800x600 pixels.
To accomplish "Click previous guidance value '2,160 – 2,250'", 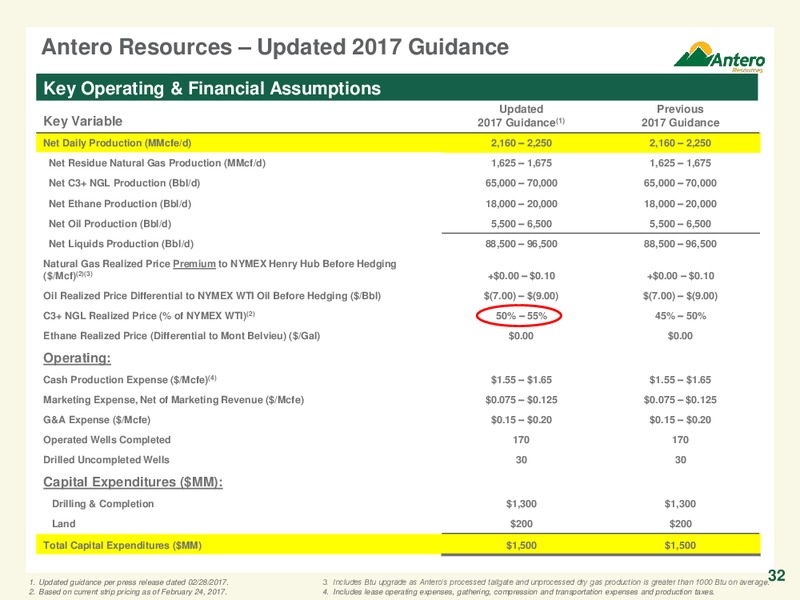I will pyautogui.click(x=680, y=143).
